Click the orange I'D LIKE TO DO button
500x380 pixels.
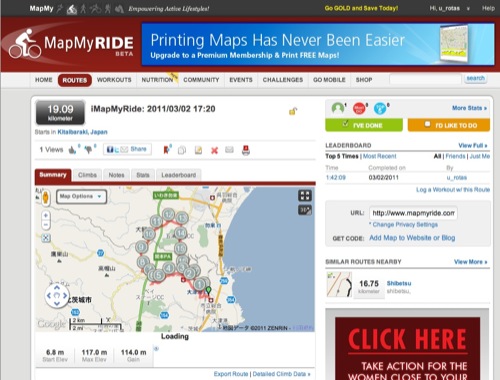449,125
